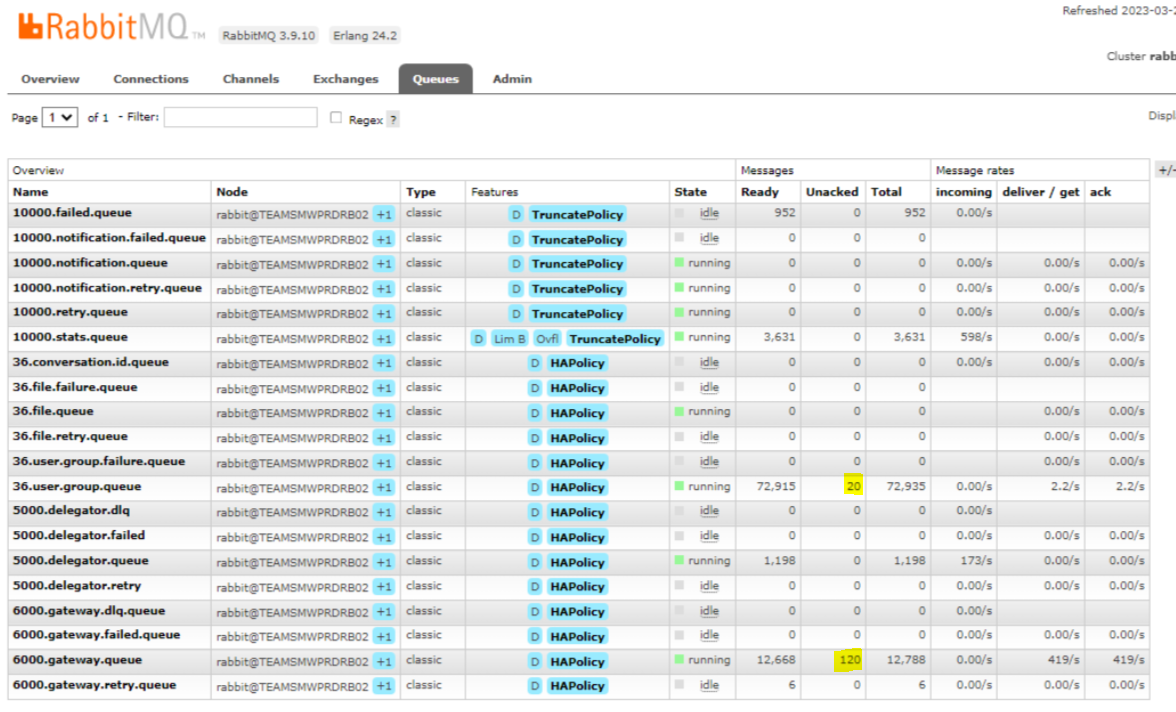Open the Page number dropdown
This screenshot has height=712, width=1176.
[x=60, y=118]
